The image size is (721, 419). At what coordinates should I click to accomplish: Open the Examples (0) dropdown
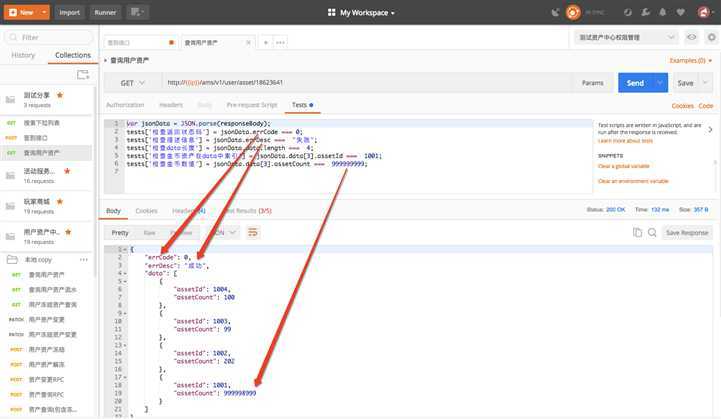click(691, 60)
